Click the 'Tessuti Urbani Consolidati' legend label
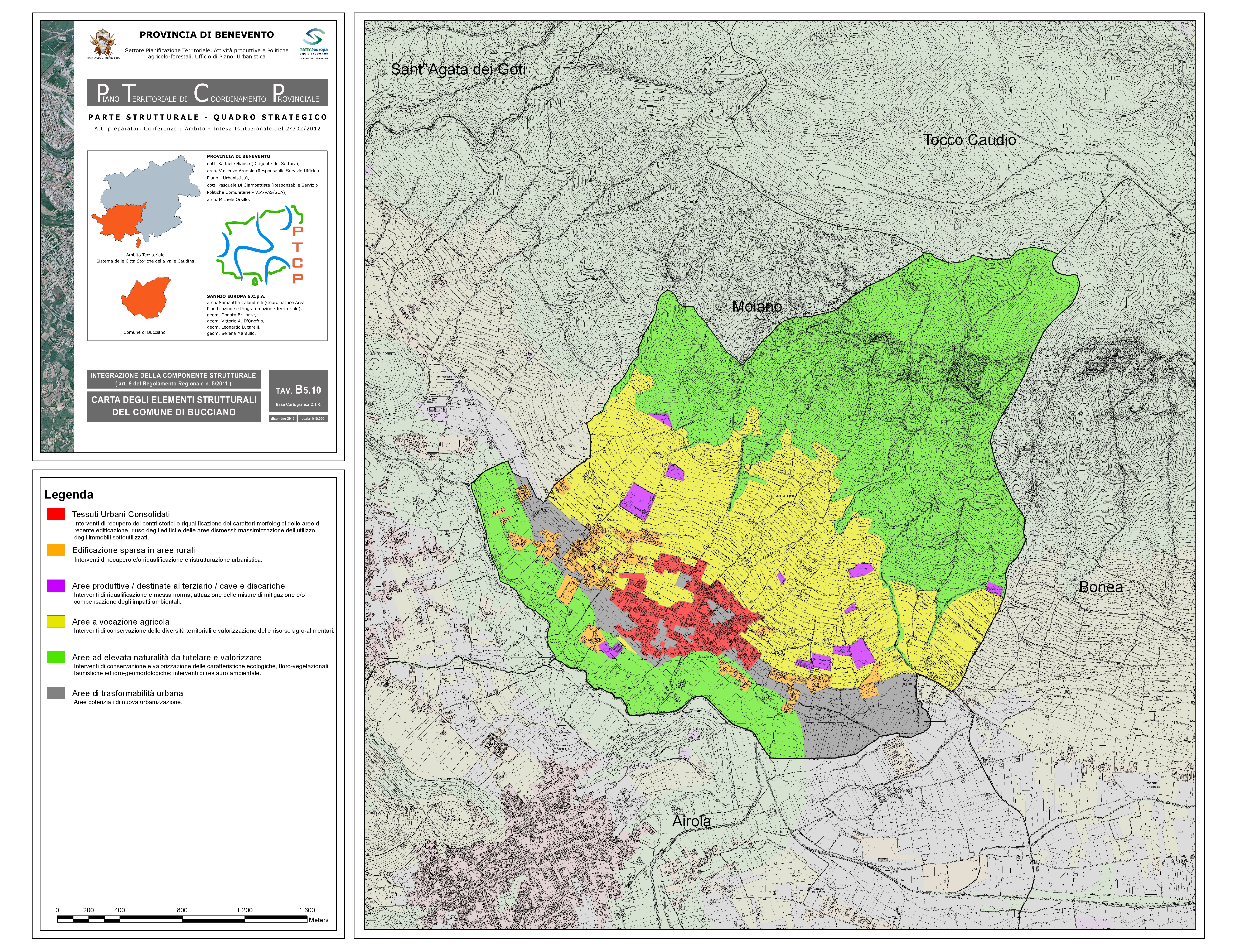 tap(121, 514)
